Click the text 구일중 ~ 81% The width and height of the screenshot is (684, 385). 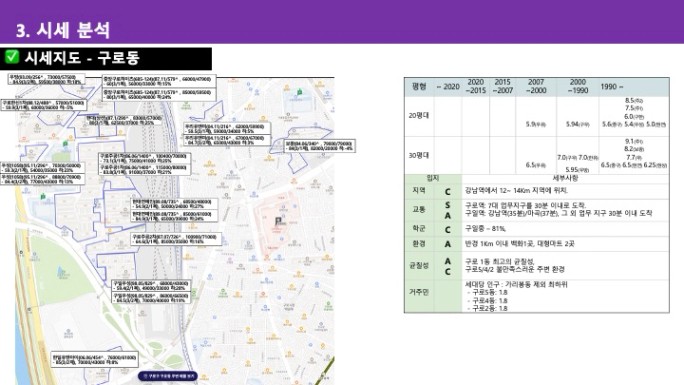tap(485, 228)
